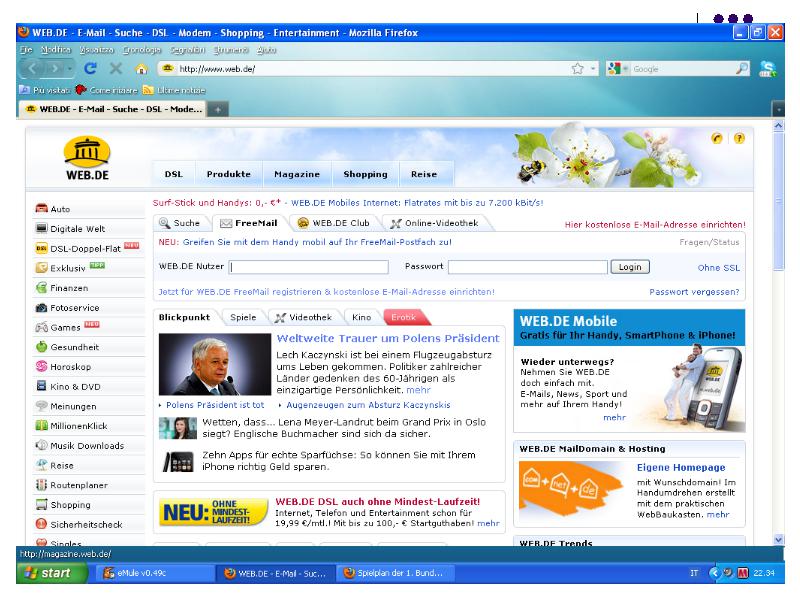800x600 pixels.
Task: Switch to the Suche tab
Action: [x=179, y=223]
